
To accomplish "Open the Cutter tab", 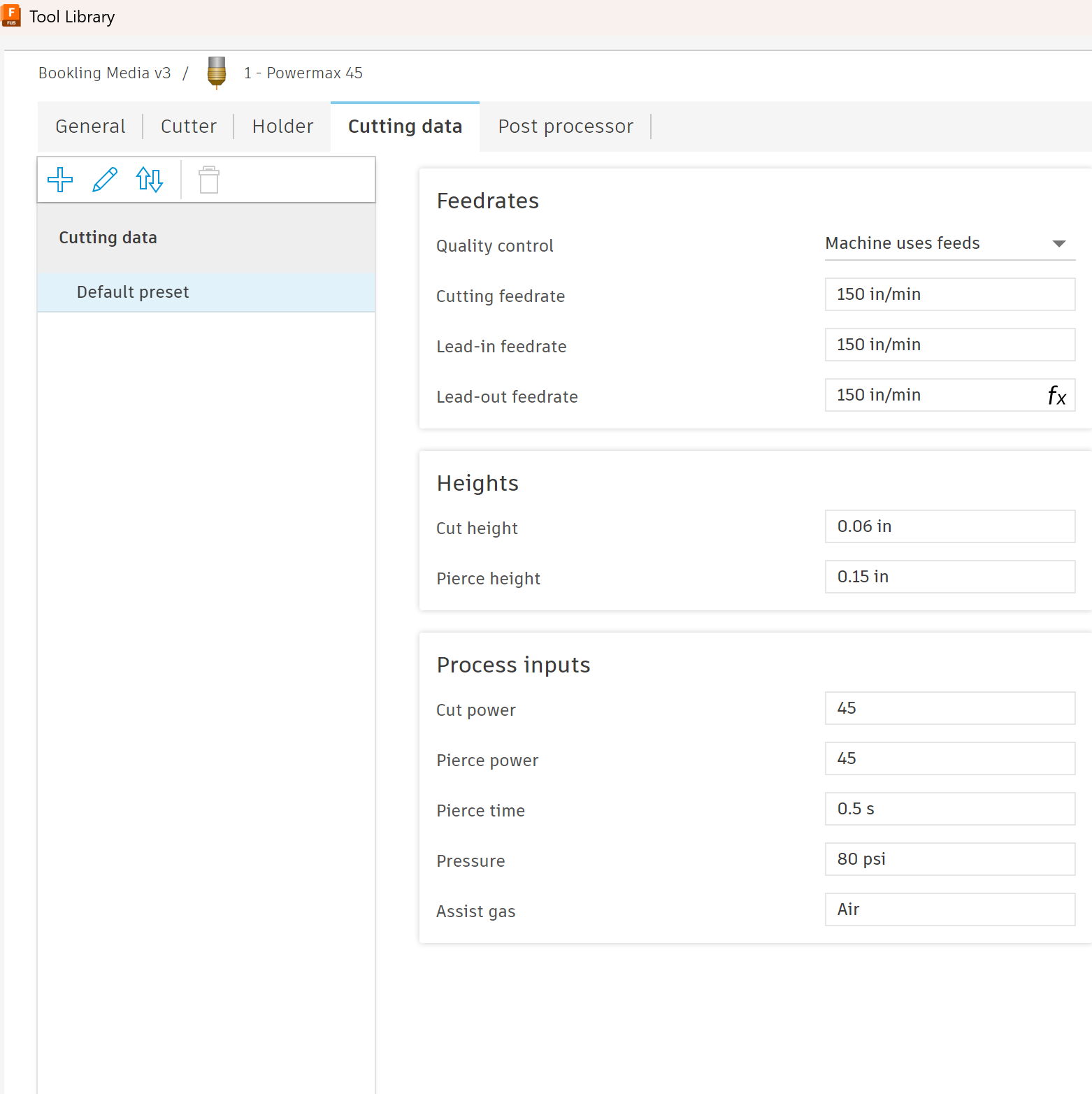I will tap(188, 127).
